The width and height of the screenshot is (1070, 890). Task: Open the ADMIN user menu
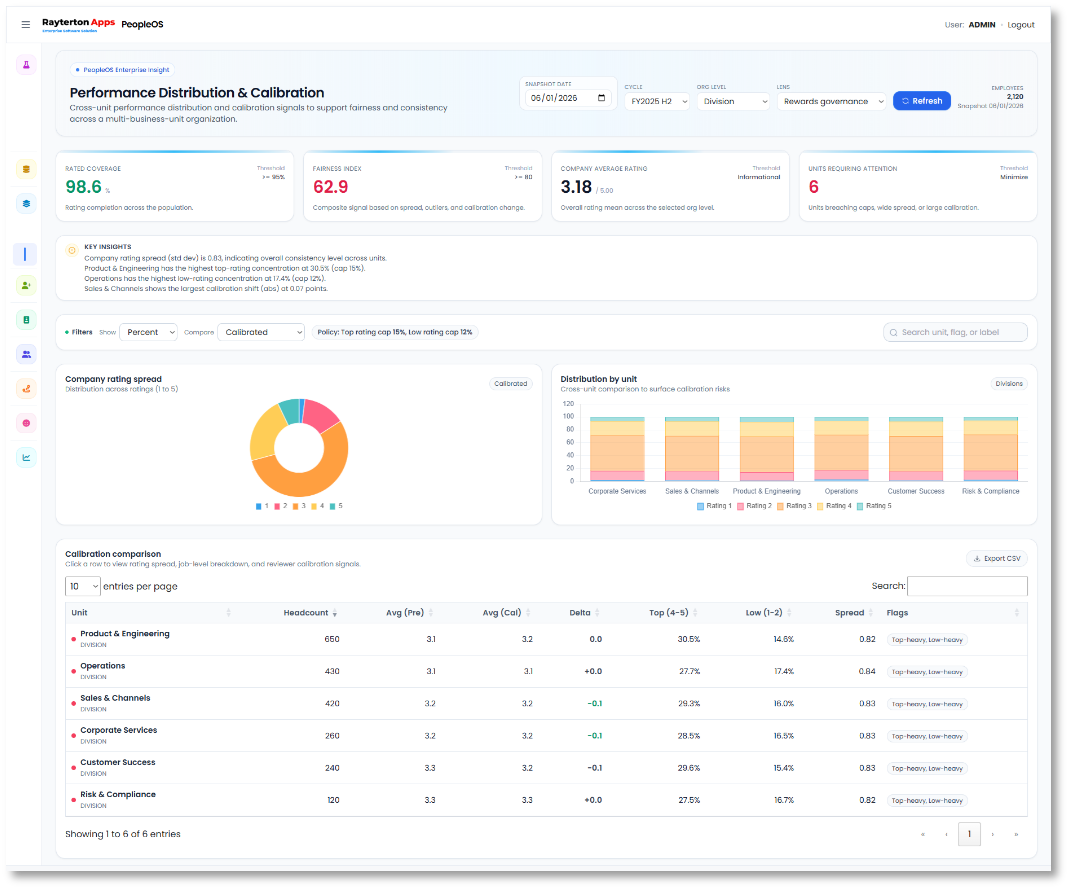tap(981, 24)
